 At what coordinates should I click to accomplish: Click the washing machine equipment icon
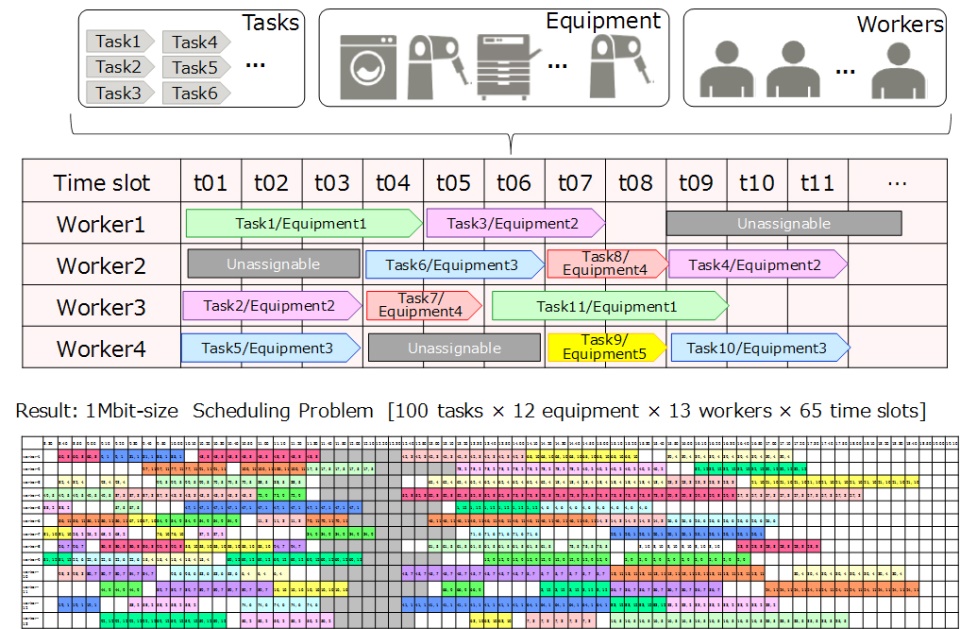[x=367, y=67]
